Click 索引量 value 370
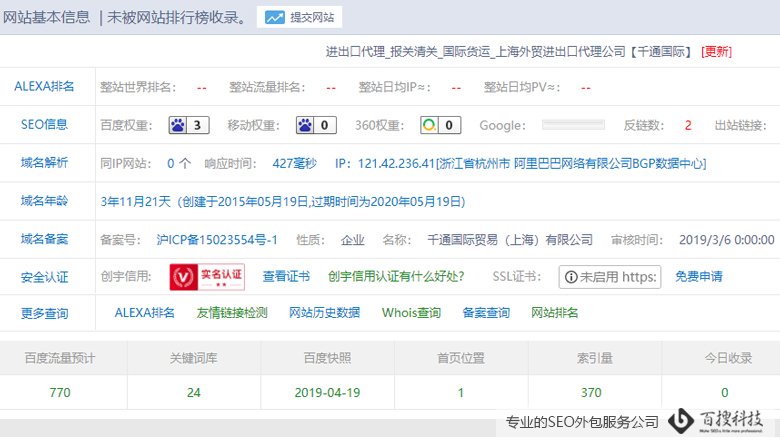Image resolution: width=780 pixels, height=443 pixels. tap(591, 393)
